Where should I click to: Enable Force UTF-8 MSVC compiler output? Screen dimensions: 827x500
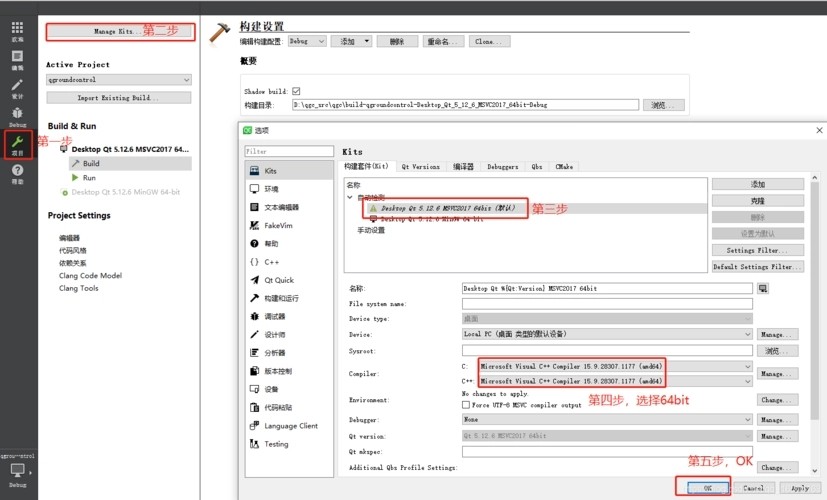(x=466, y=405)
